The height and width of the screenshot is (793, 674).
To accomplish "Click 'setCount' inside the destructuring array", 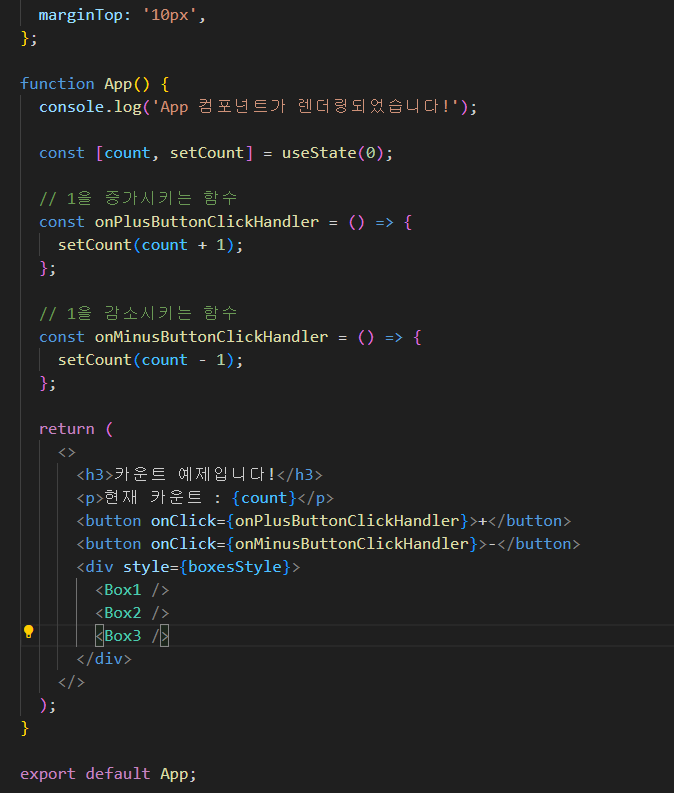I will point(207,153).
